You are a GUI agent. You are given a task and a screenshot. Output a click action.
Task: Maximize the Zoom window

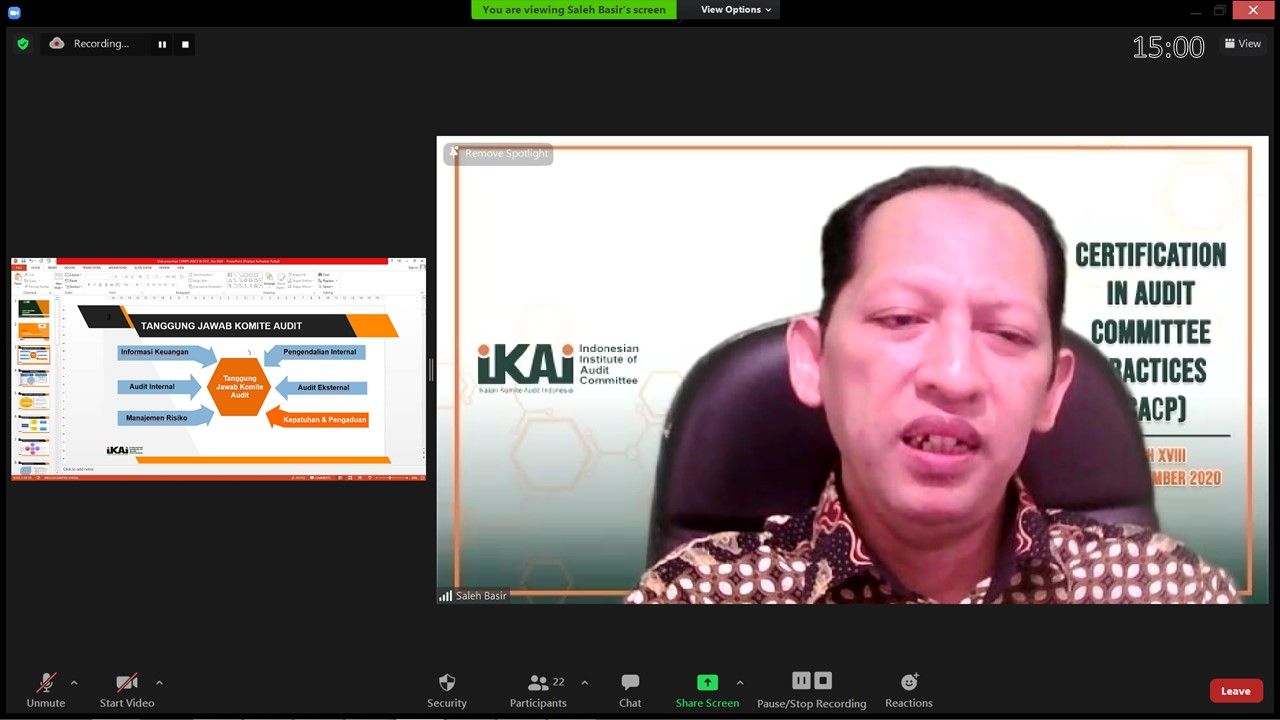pyautogui.click(x=1219, y=10)
